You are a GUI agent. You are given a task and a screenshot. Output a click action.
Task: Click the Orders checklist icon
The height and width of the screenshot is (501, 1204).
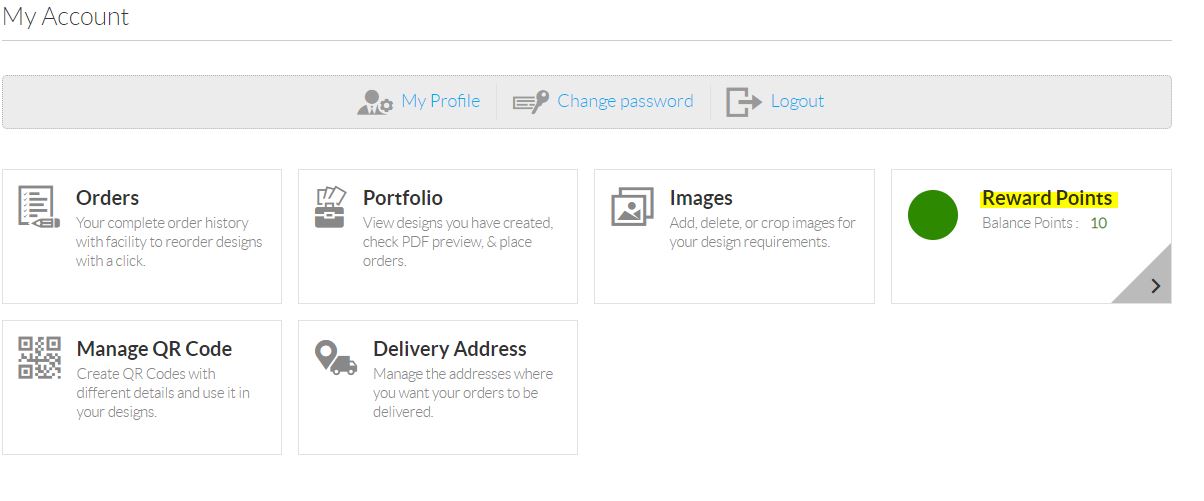coord(39,207)
